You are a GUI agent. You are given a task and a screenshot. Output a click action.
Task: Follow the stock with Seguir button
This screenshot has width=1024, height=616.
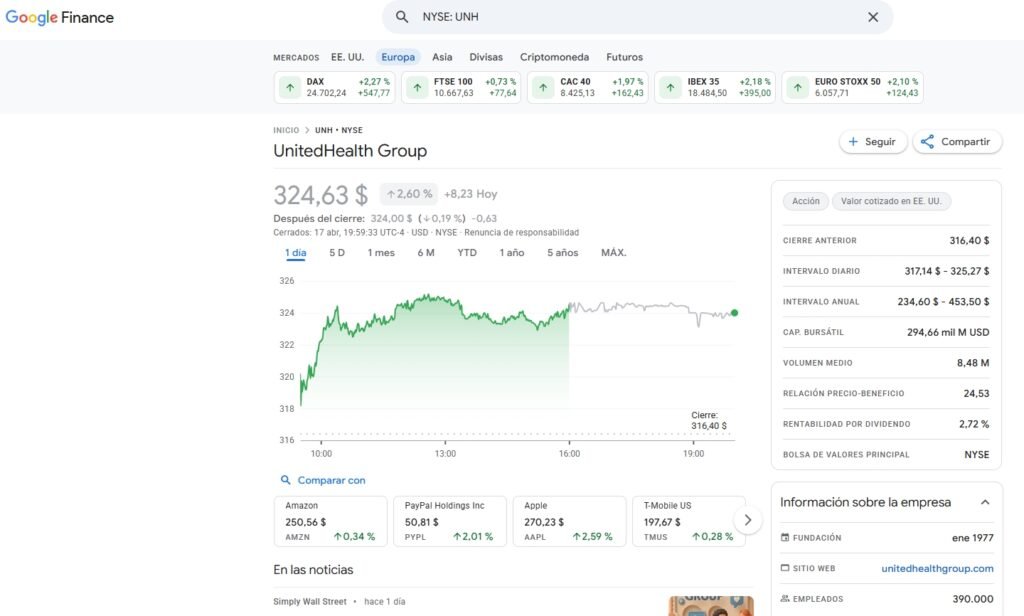click(x=872, y=142)
